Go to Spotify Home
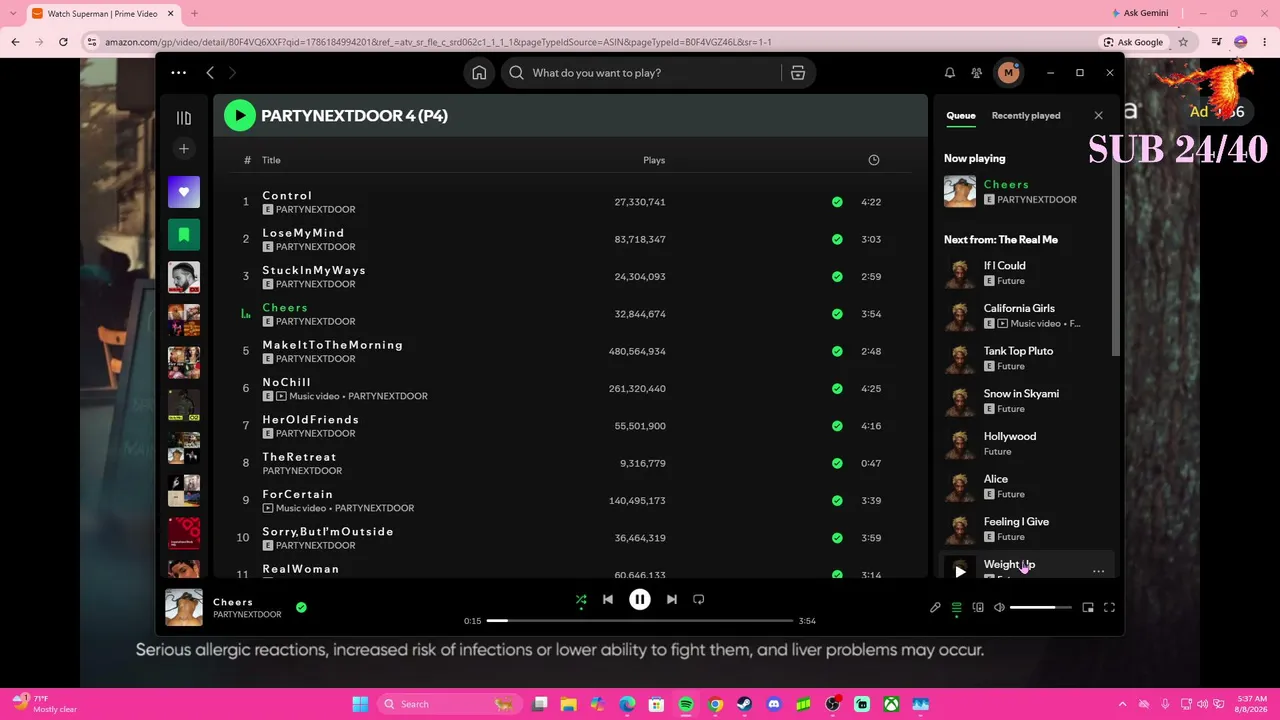This screenshot has height=720, width=1280. (x=479, y=73)
